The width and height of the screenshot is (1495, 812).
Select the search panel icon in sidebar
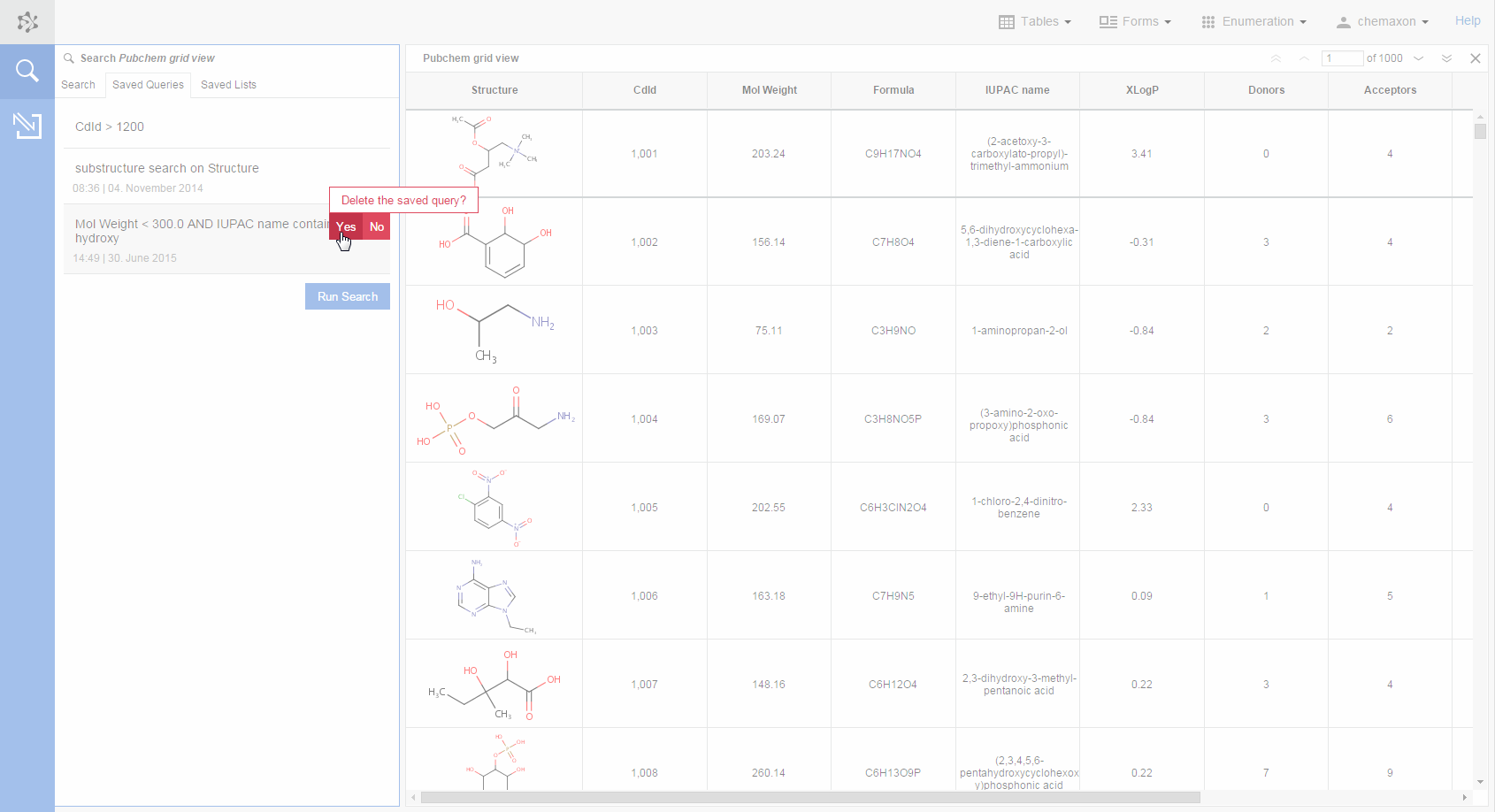click(27, 71)
